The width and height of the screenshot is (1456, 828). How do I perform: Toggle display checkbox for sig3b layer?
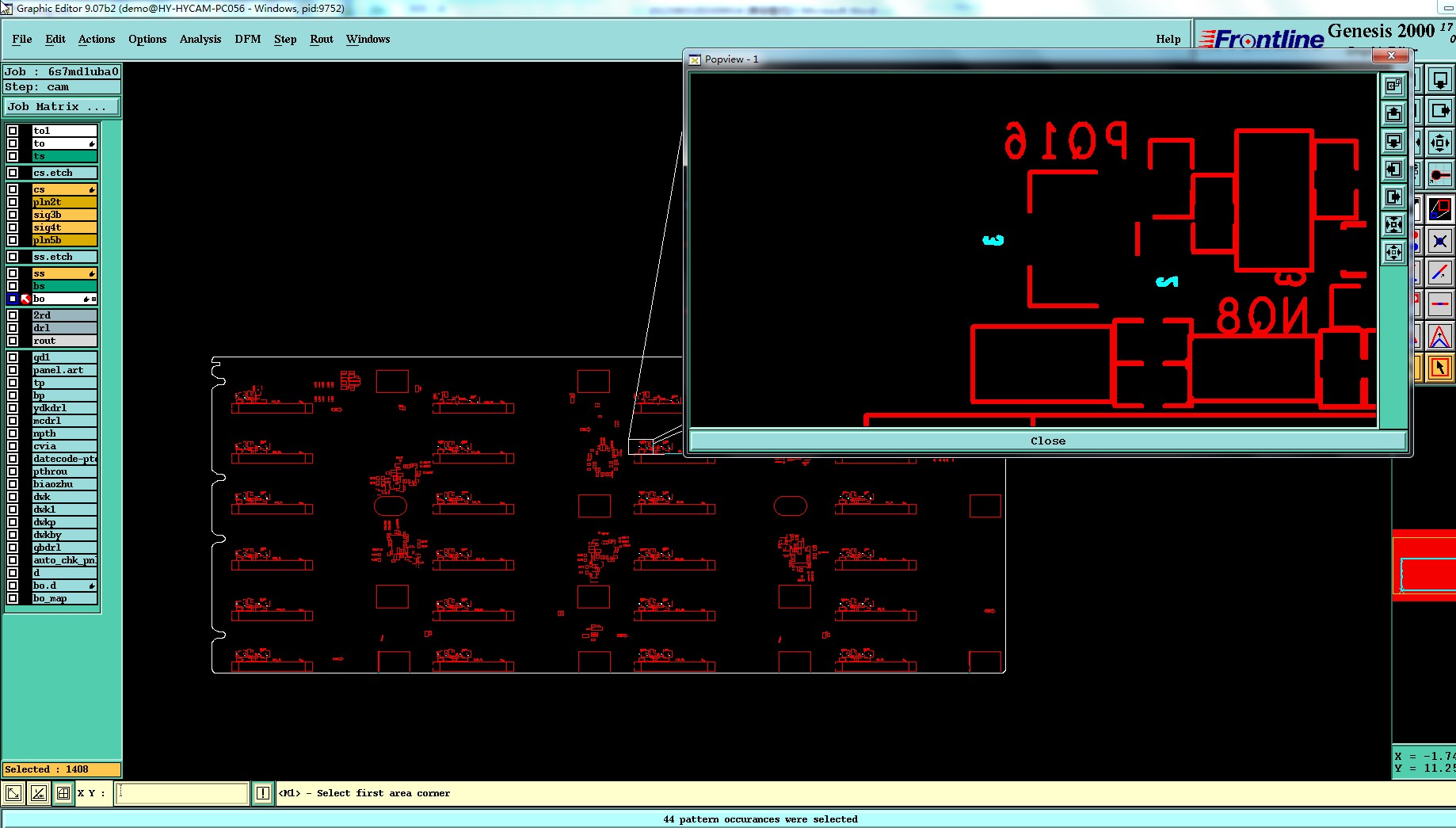tap(13, 215)
